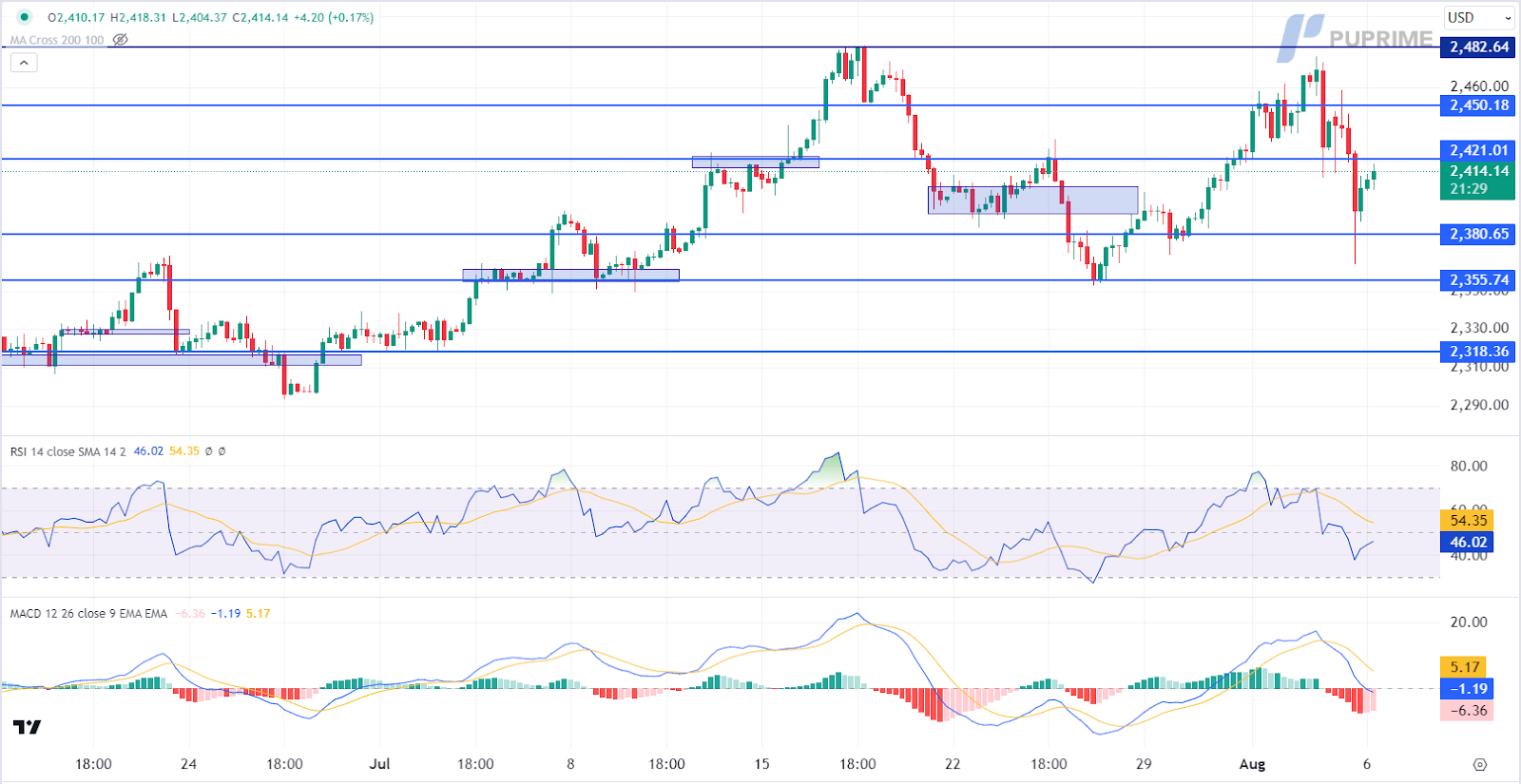Click the RSI value 46.02 axis label
The image size is (1521, 784).
(x=1468, y=542)
